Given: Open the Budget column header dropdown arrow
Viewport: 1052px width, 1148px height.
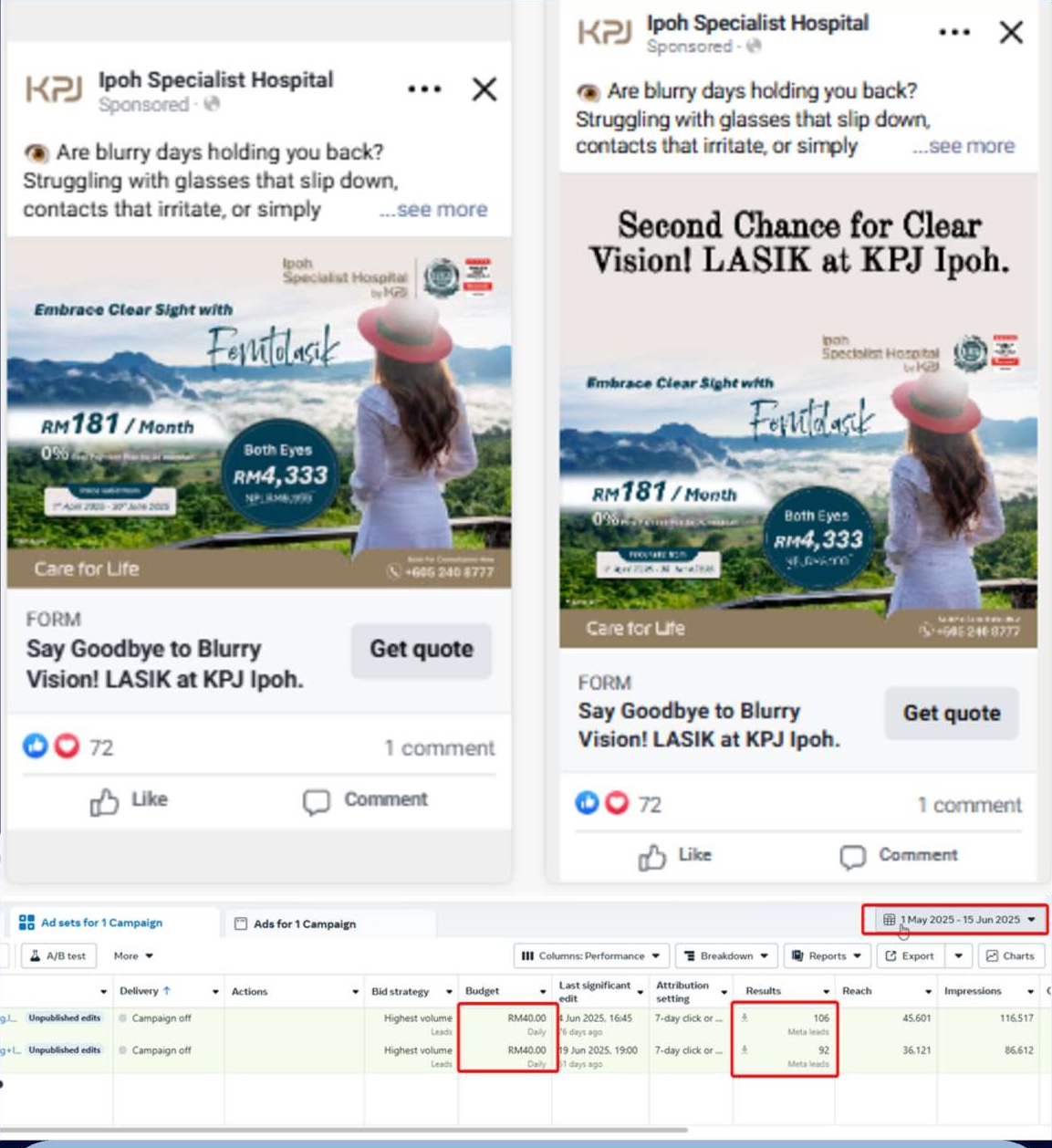Looking at the screenshot, I should (543, 992).
